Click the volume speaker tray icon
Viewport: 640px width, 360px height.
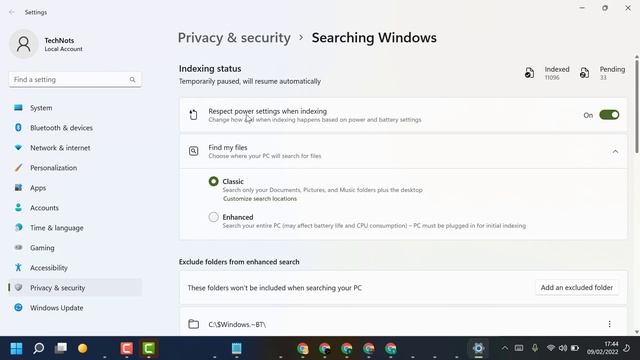coord(563,348)
